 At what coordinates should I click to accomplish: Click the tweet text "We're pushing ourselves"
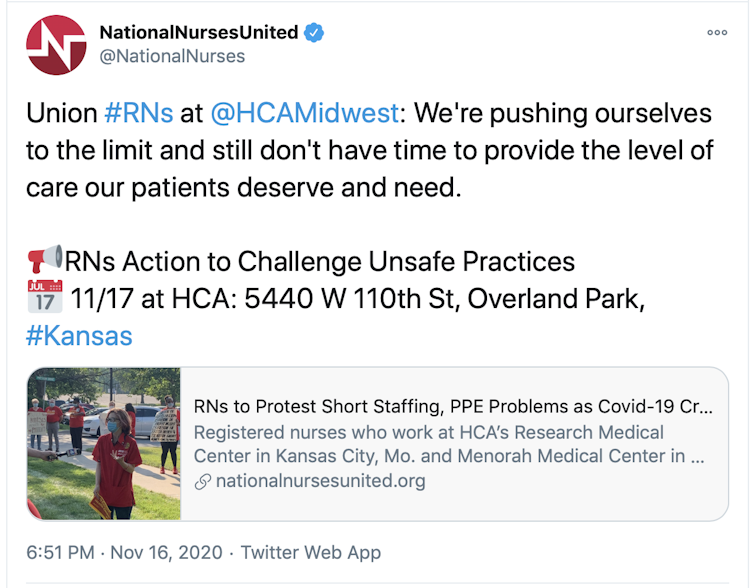pyautogui.click(x=562, y=113)
